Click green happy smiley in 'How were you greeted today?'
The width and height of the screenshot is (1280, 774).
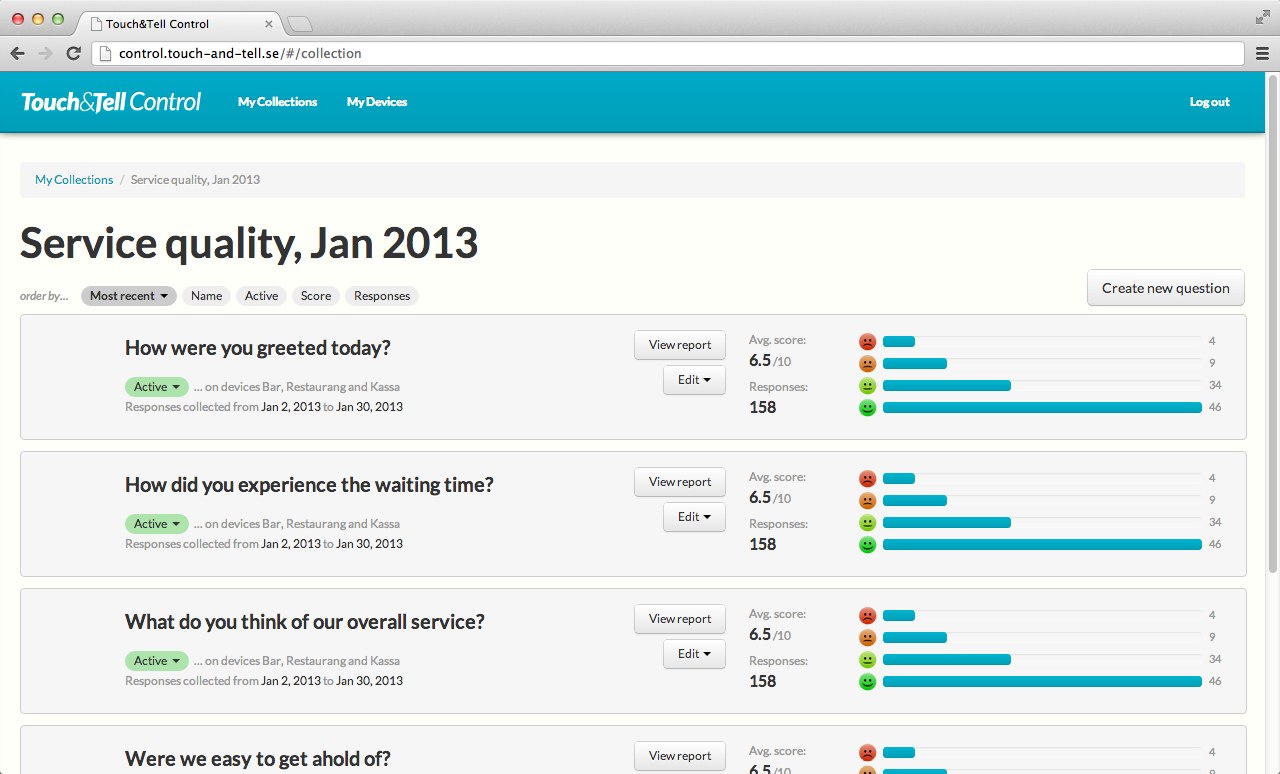click(x=867, y=407)
